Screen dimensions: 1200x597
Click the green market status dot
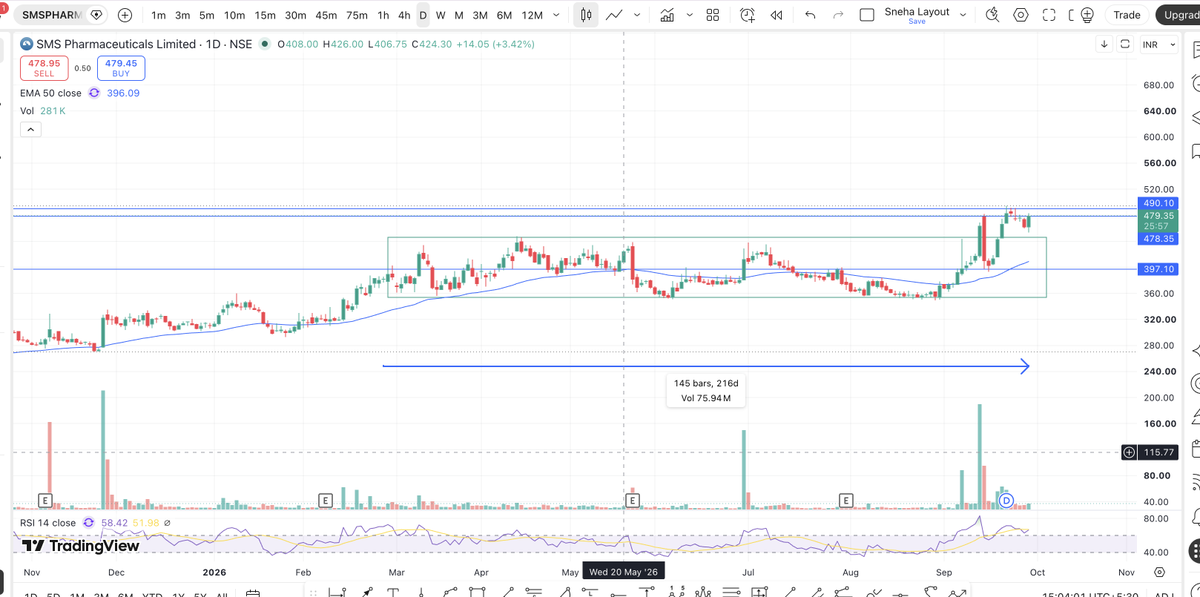pos(264,44)
